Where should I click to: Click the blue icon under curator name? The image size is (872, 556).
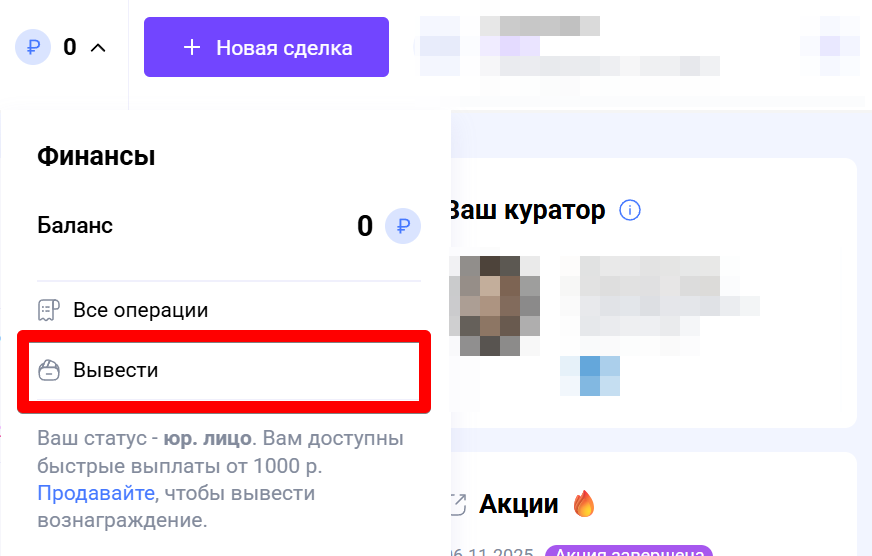click(x=590, y=376)
